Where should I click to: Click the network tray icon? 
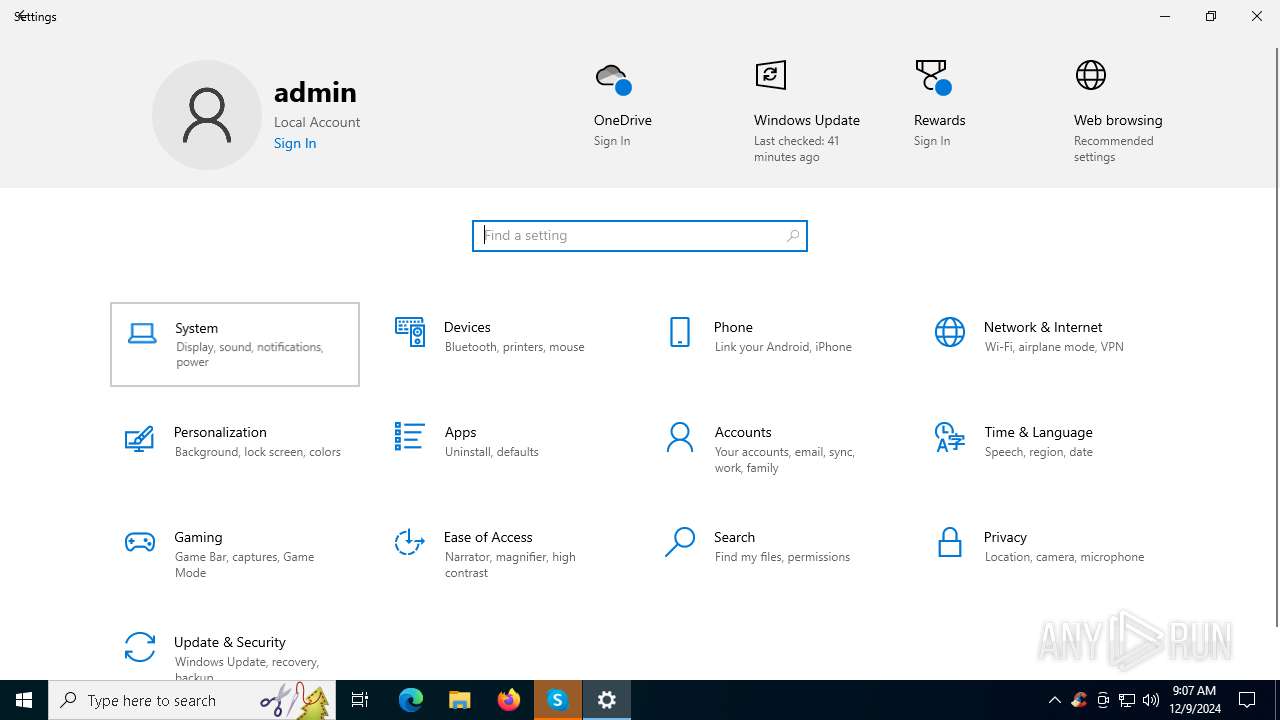[x=1127, y=700]
